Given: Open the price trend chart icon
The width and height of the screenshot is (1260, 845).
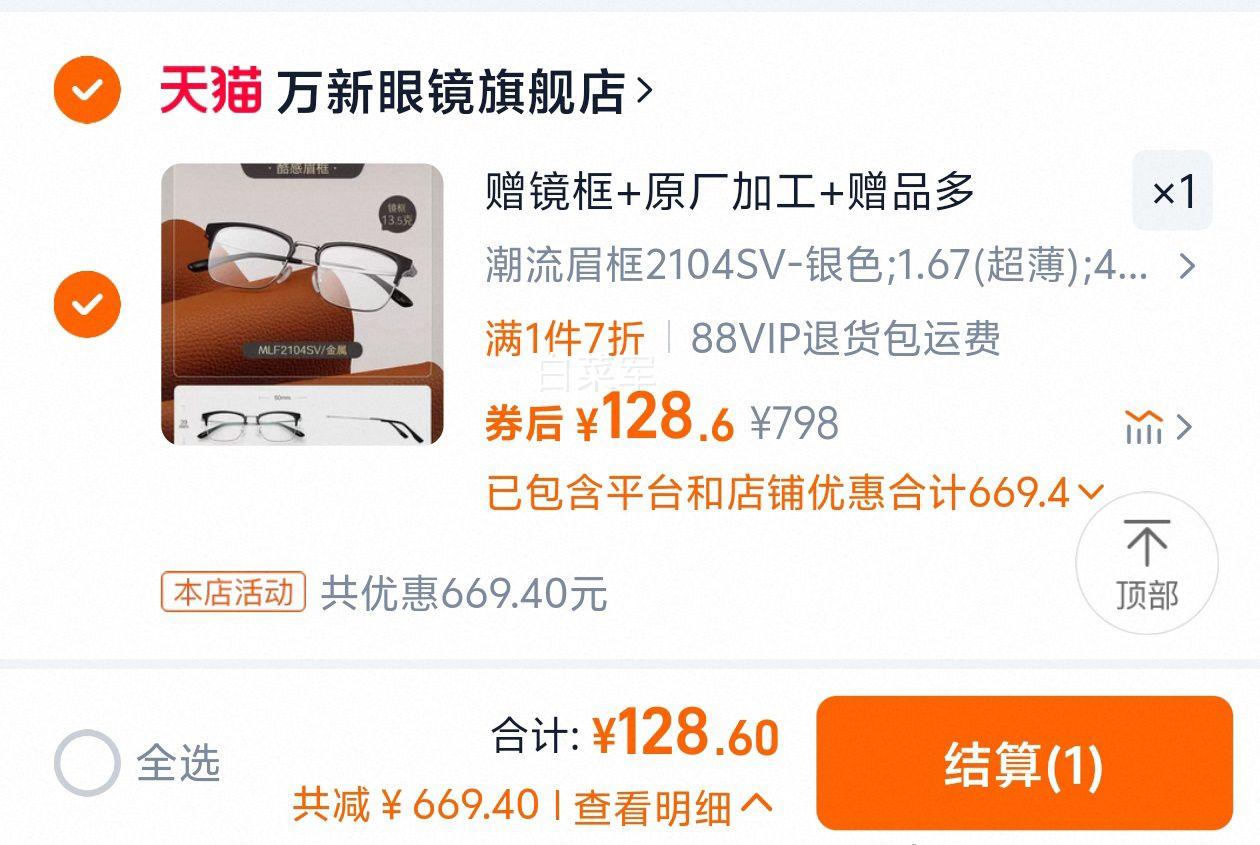Looking at the screenshot, I should 1143,428.
